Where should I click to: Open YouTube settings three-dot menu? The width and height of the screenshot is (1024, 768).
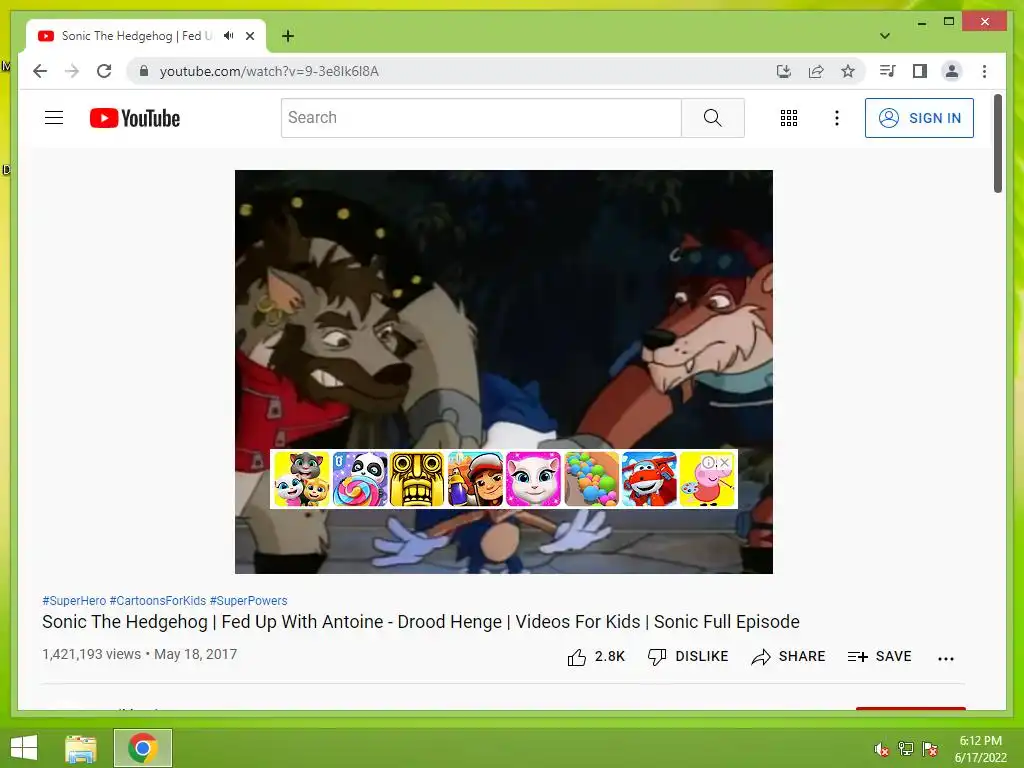[837, 118]
